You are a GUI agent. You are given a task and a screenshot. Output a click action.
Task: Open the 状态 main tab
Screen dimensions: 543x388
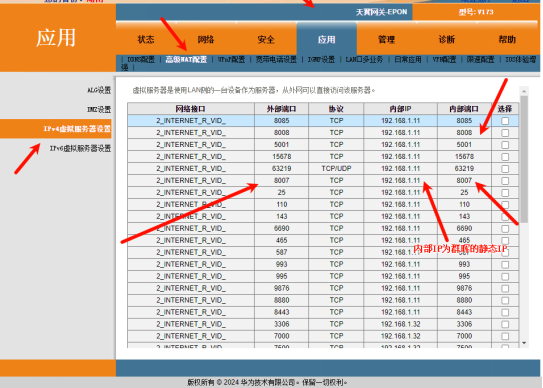click(146, 39)
